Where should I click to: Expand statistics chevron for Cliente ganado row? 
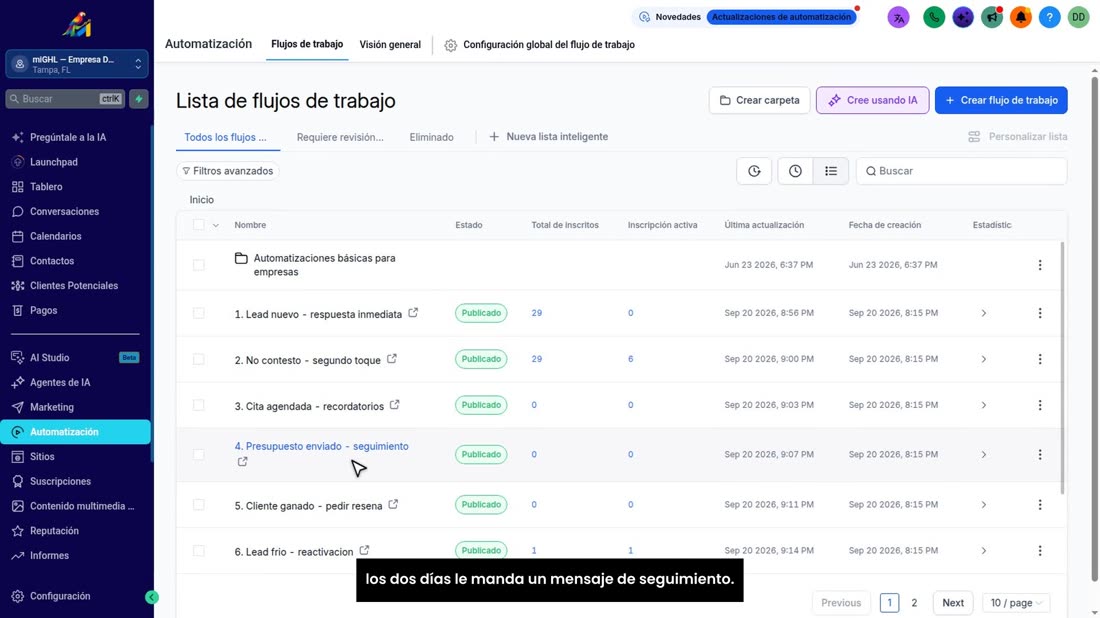pyautogui.click(x=984, y=505)
